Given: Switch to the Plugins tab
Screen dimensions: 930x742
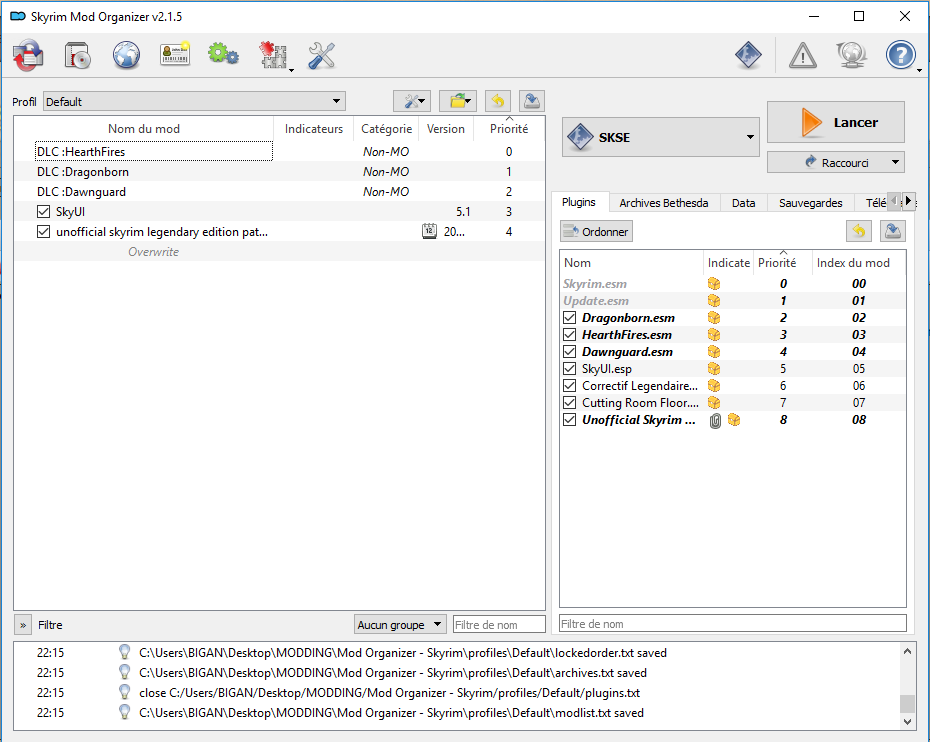Looking at the screenshot, I should 579,202.
